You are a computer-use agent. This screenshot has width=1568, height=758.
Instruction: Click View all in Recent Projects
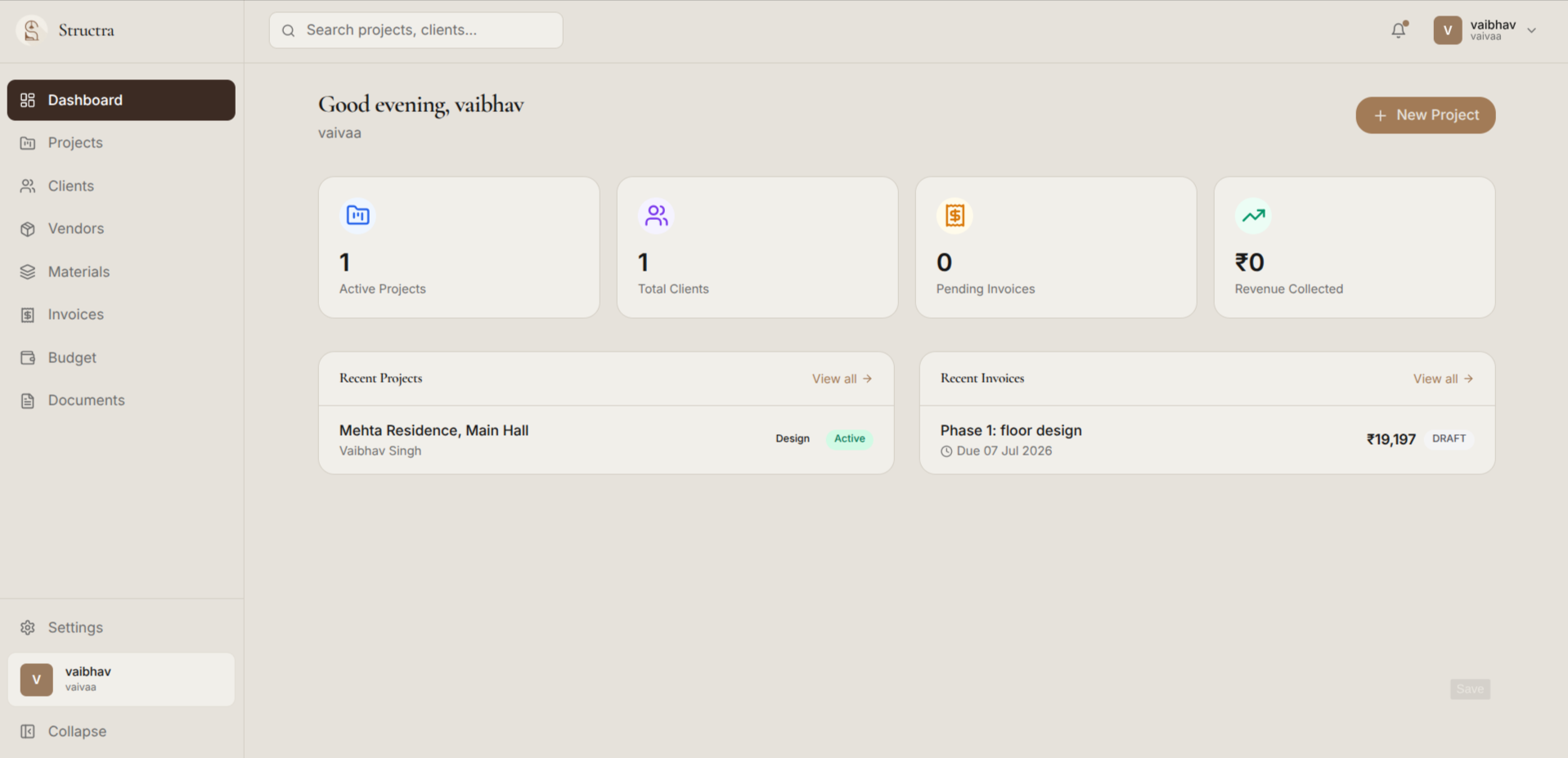click(x=842, y=379)
